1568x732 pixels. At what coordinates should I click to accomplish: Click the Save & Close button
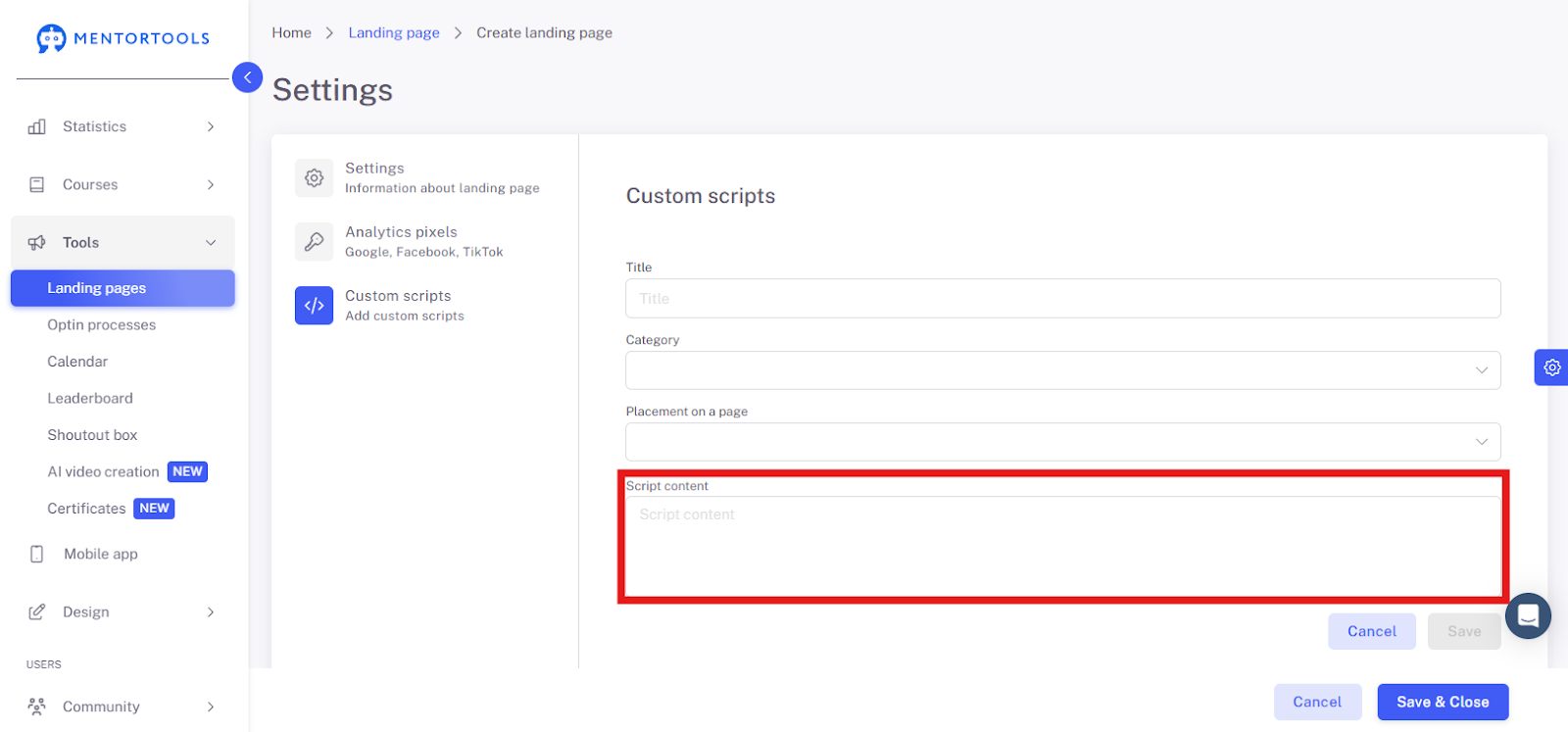[1443, 702]
